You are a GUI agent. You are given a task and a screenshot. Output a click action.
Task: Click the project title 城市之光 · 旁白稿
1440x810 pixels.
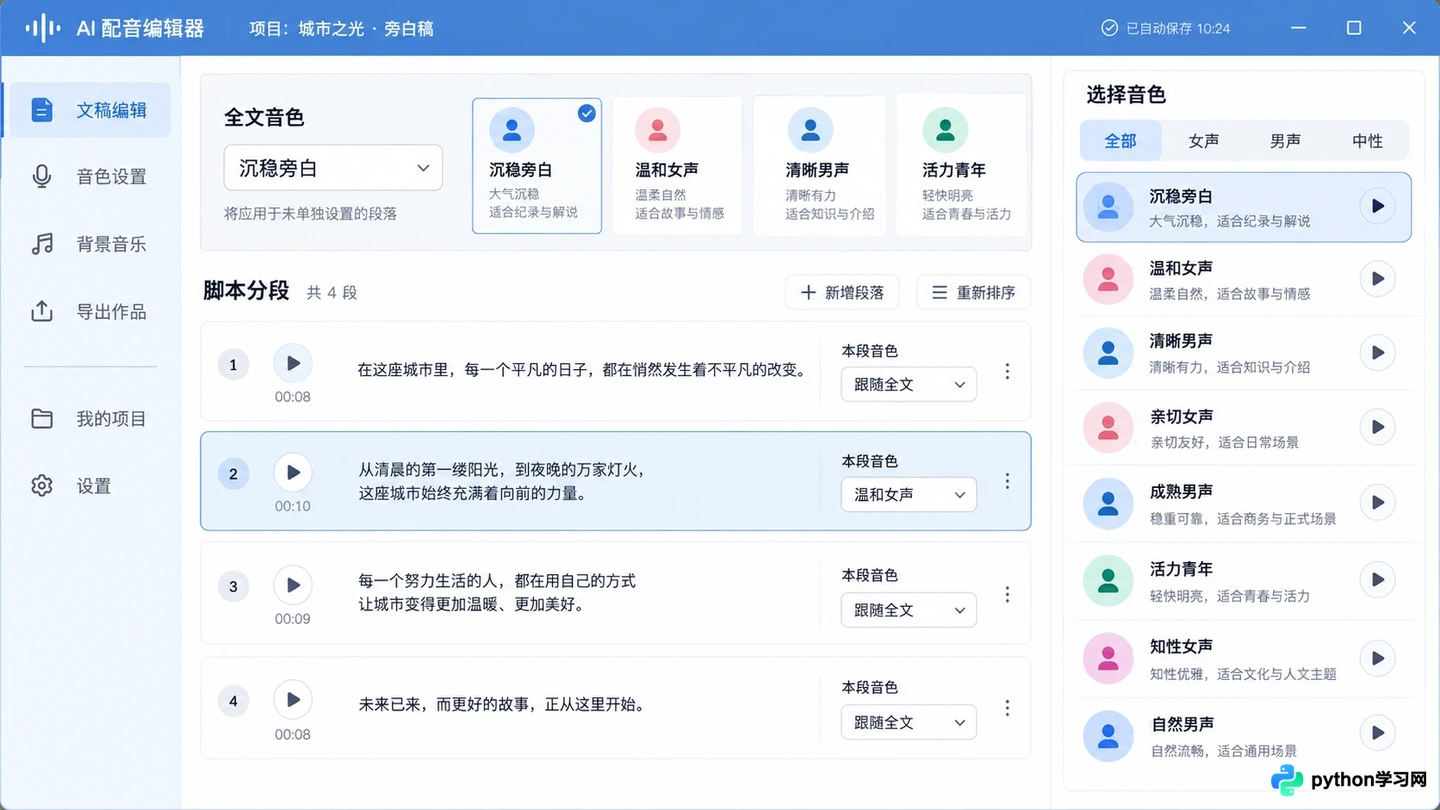coord(366,29)
